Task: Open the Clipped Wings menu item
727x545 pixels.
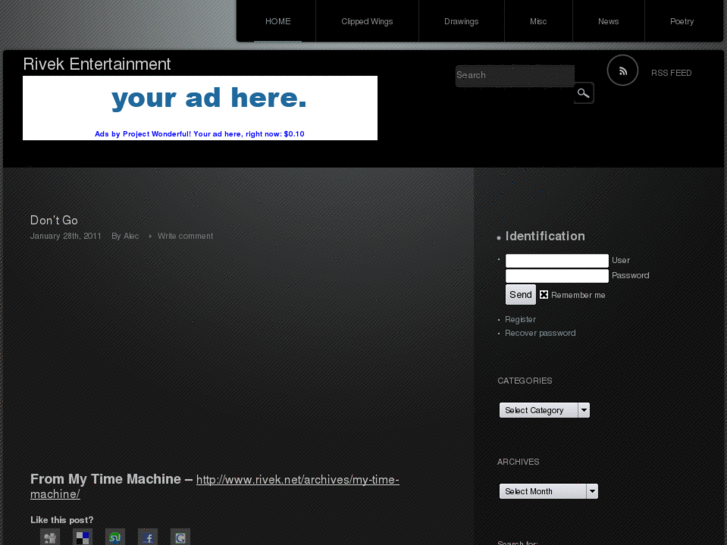Action: click(367, 21)
